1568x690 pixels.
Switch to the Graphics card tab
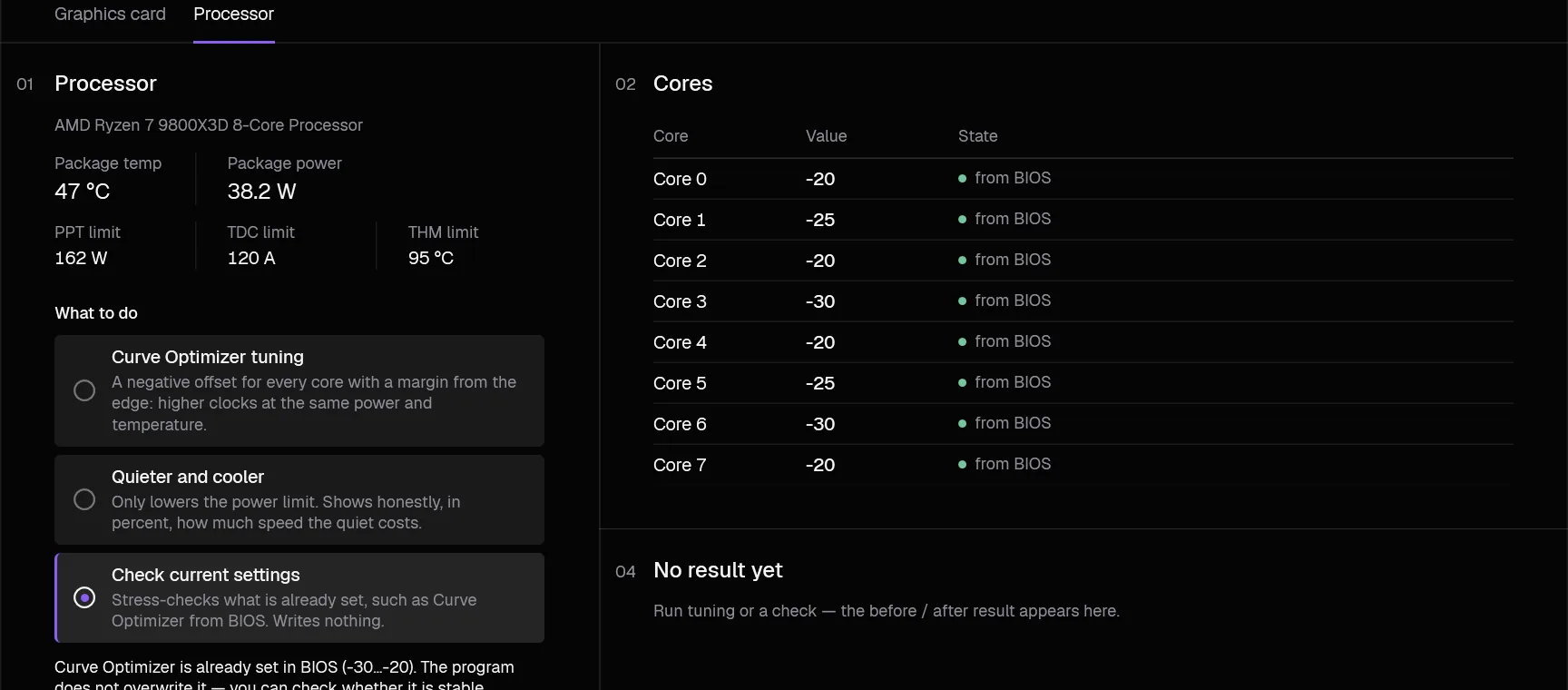pos(110,15)
